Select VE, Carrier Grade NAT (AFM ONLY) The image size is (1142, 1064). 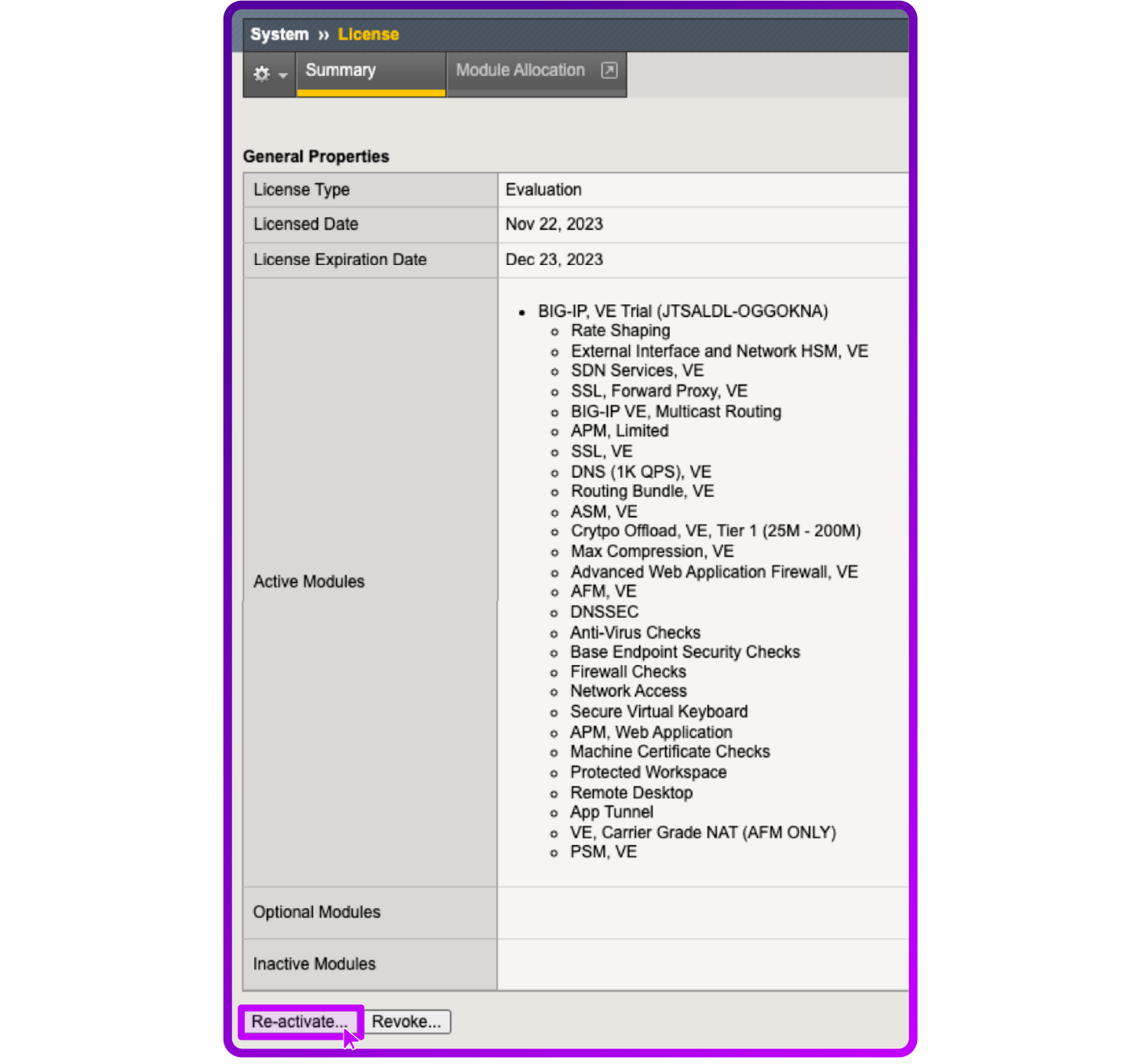[703, 833]
